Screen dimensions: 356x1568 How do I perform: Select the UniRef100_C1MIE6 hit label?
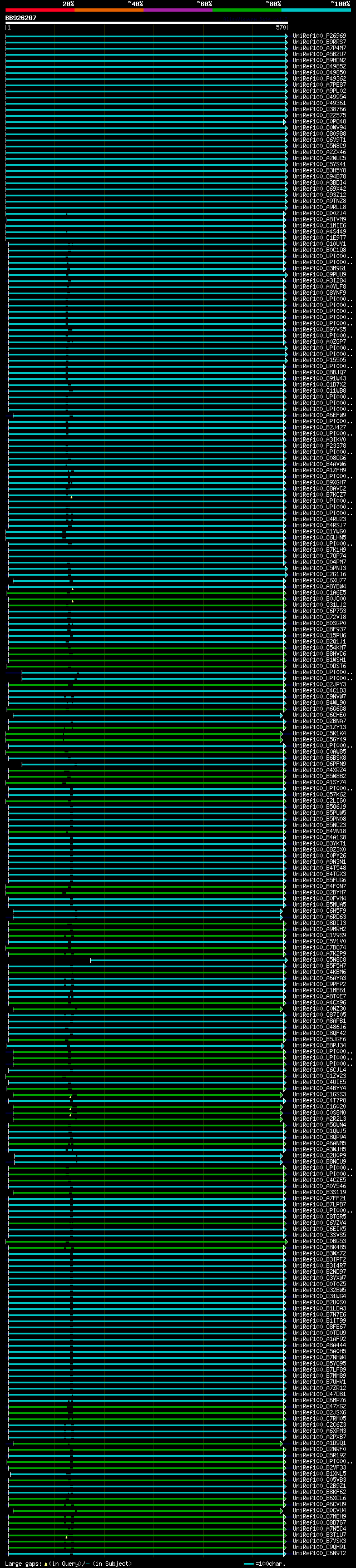point(319,226)
